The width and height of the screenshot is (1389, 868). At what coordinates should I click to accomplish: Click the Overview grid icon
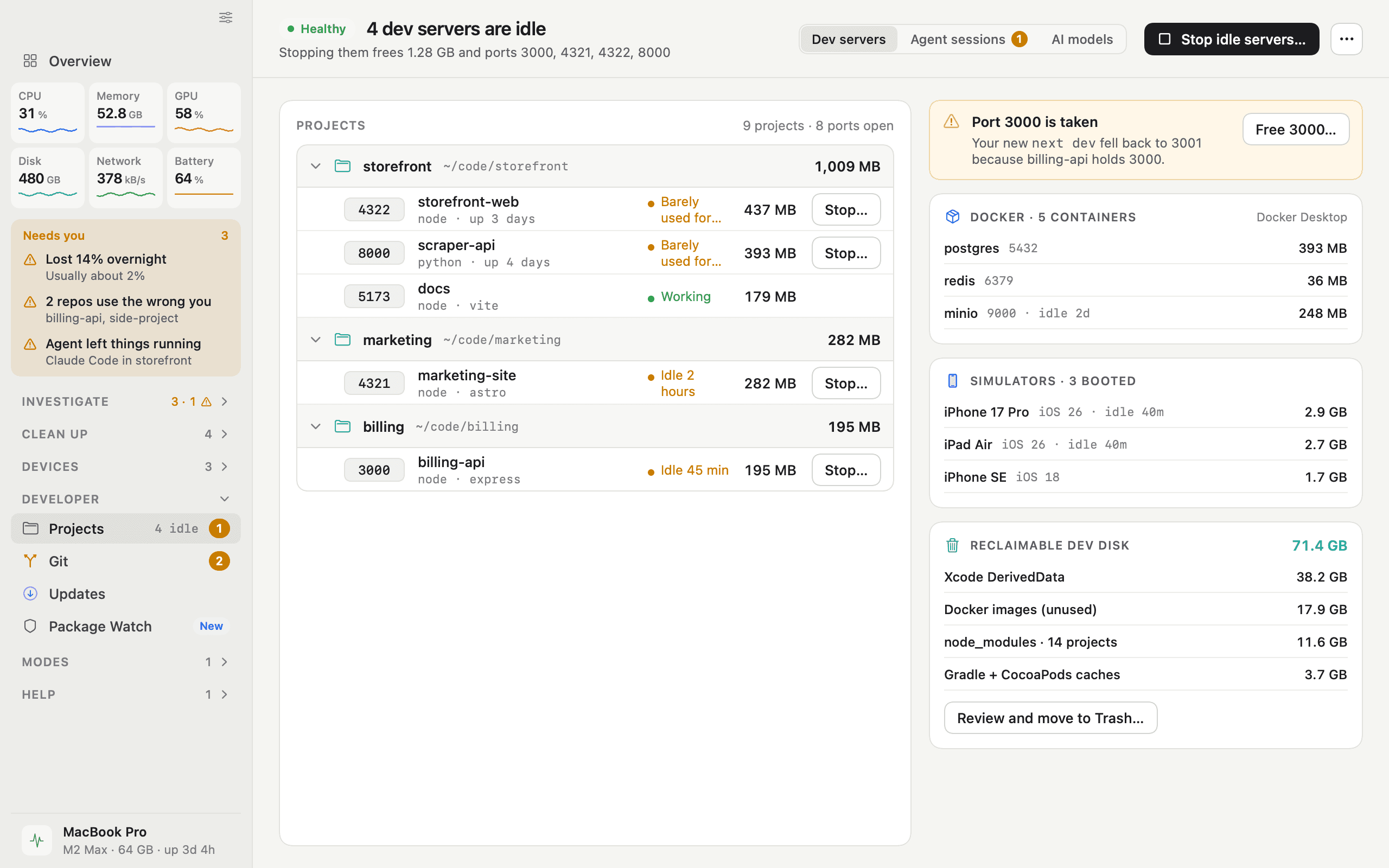tap(30, 61)
